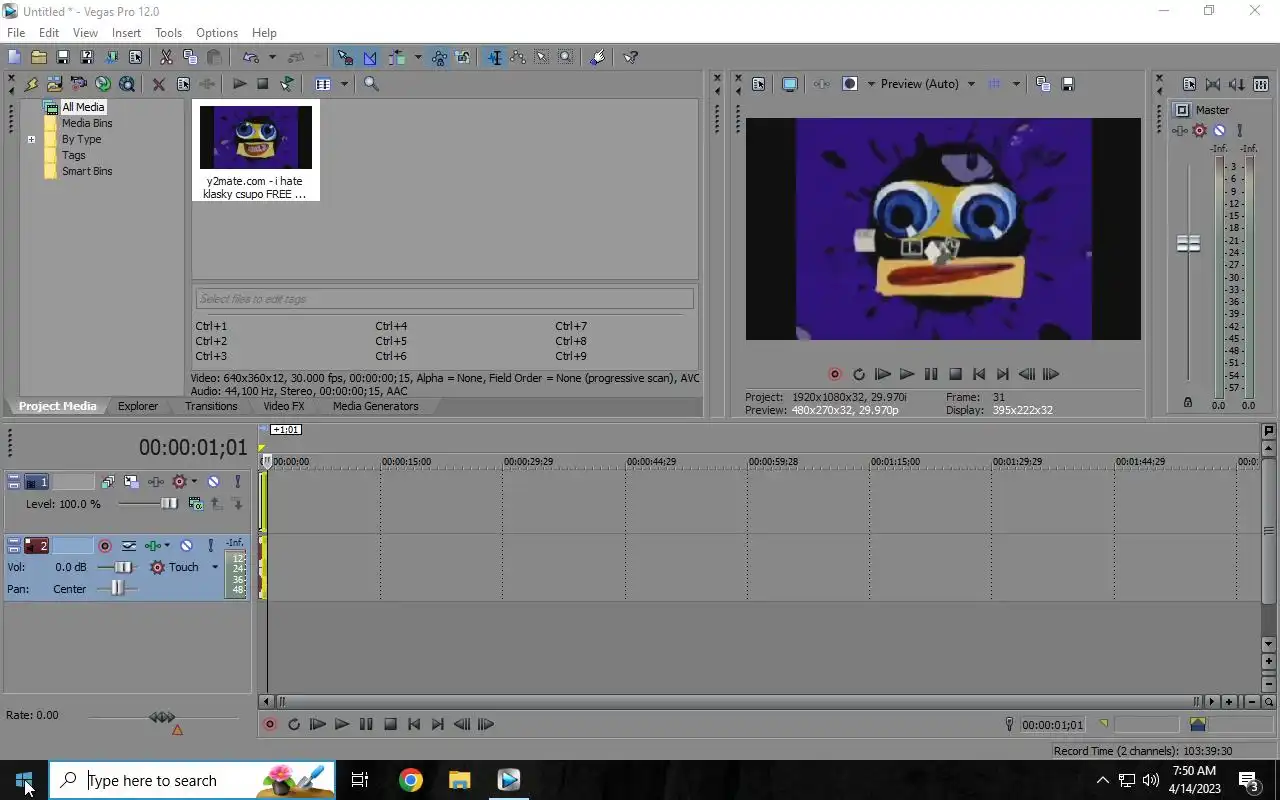Open Mixer Preferences icon in Master panel

pos(1189,84)
